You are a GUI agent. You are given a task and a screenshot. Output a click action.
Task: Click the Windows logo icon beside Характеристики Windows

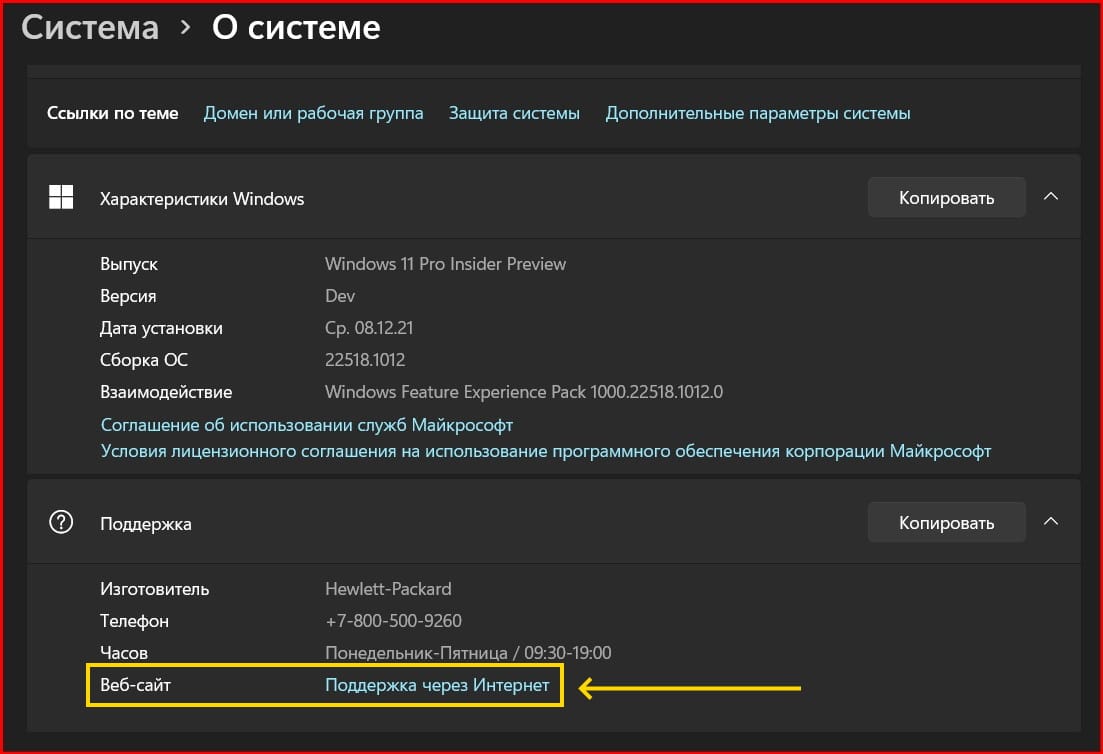pos(61,197)
